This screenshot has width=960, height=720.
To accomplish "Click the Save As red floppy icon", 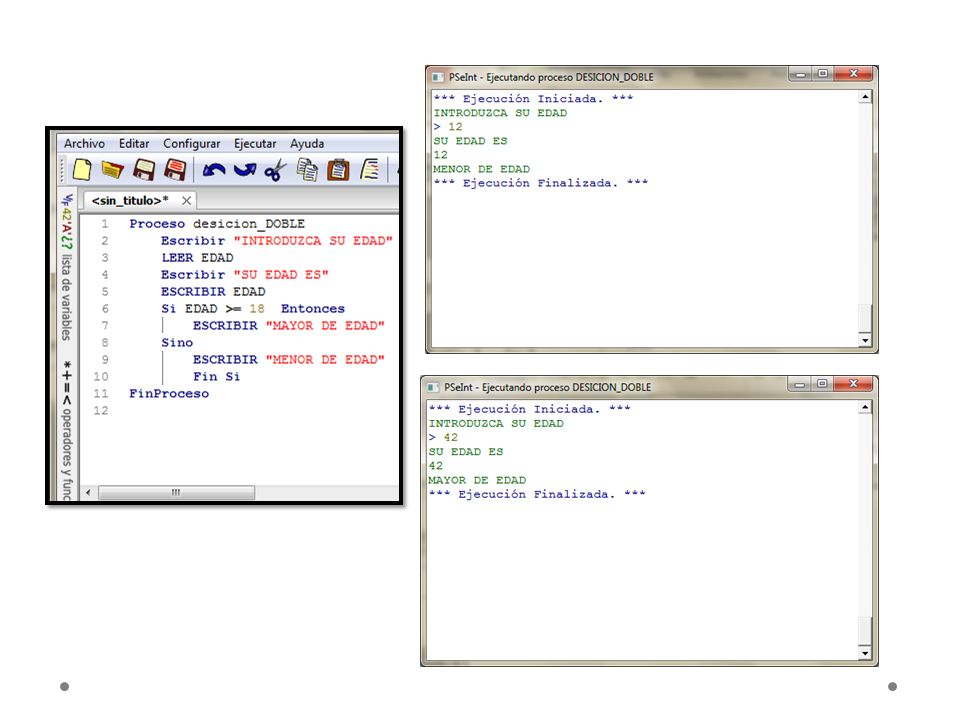I will click(x=175, y=170).
